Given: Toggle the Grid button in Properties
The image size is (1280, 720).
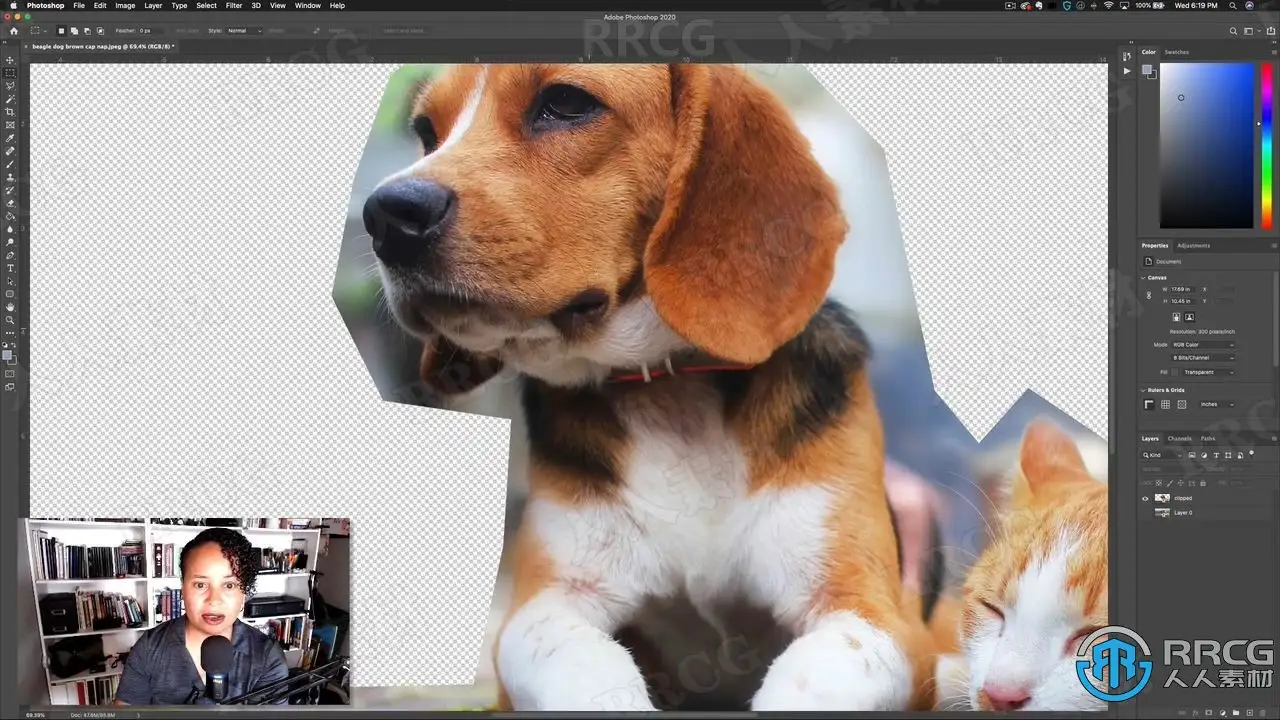Looking at the screenshot, I should click(1165, 404).
